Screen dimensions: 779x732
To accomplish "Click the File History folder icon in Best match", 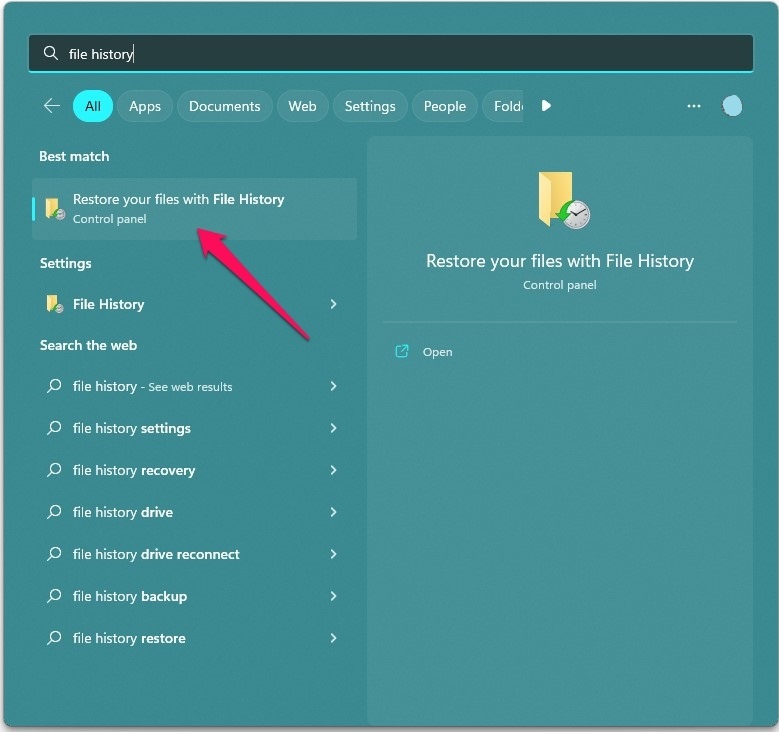I will tap(55, 208).
